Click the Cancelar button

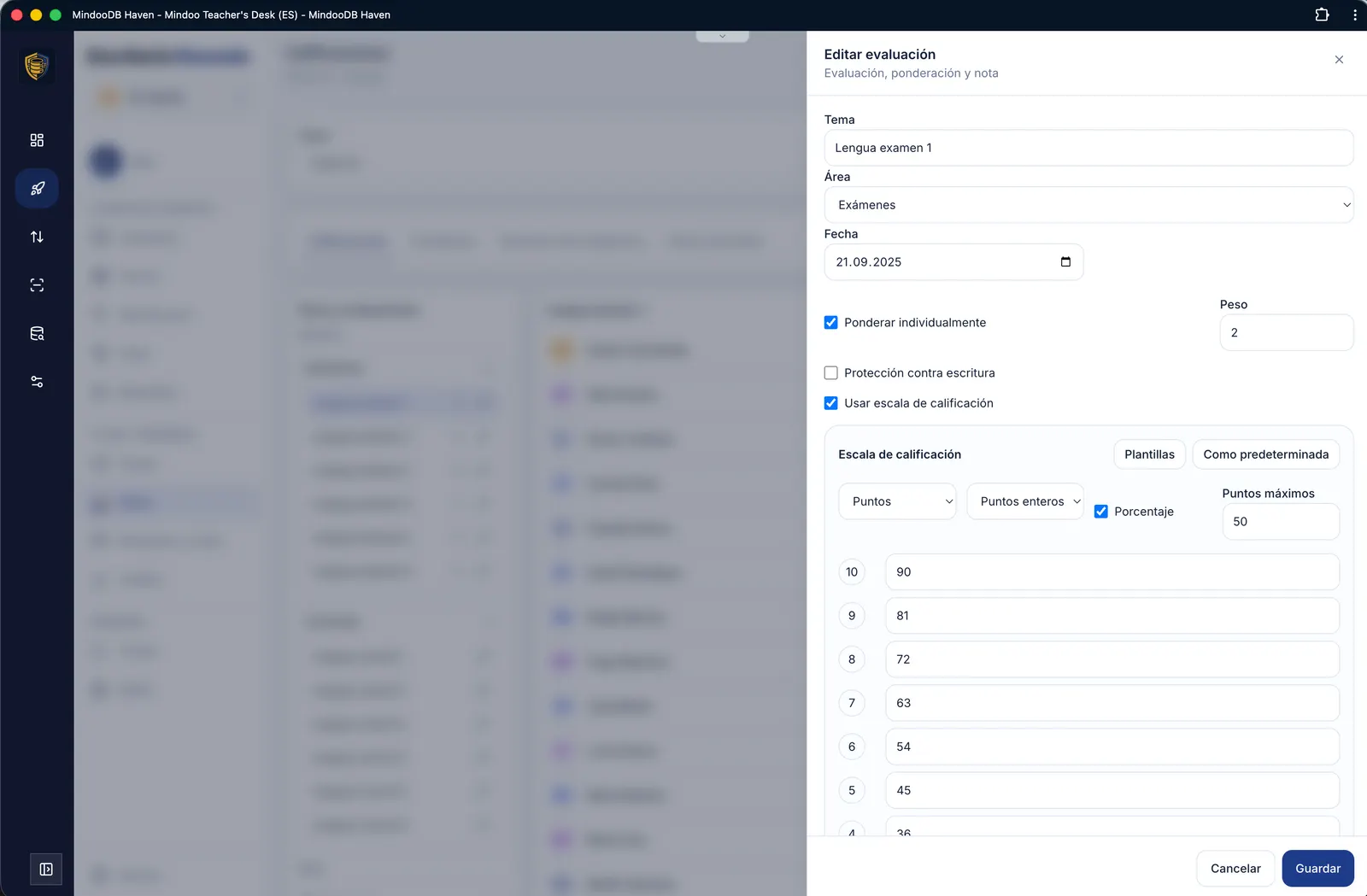click(1235, 869)
